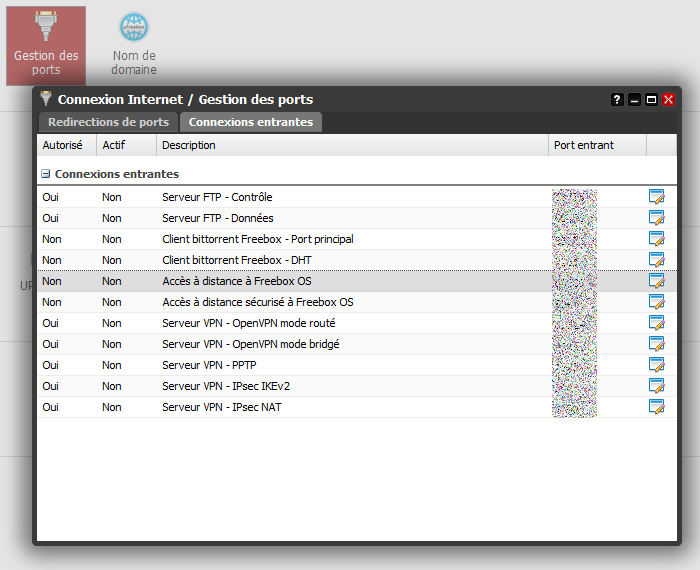Viewport: 700px width, 570px height.
Task: Edit the Serveur VPN - IPsec IKEv2 entry
Action: point(657,386)
